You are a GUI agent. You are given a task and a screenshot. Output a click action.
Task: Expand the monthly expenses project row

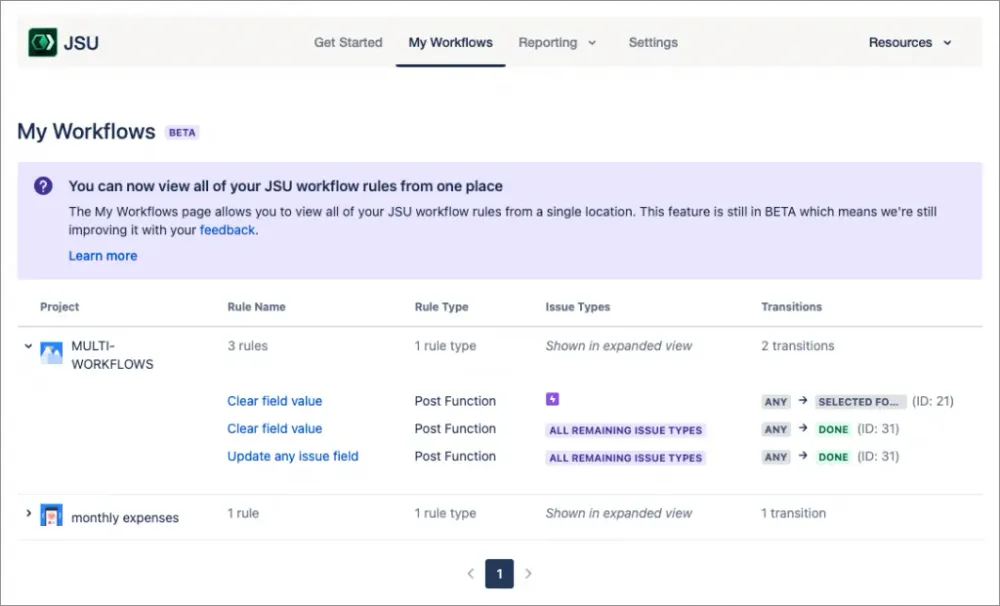28,513
